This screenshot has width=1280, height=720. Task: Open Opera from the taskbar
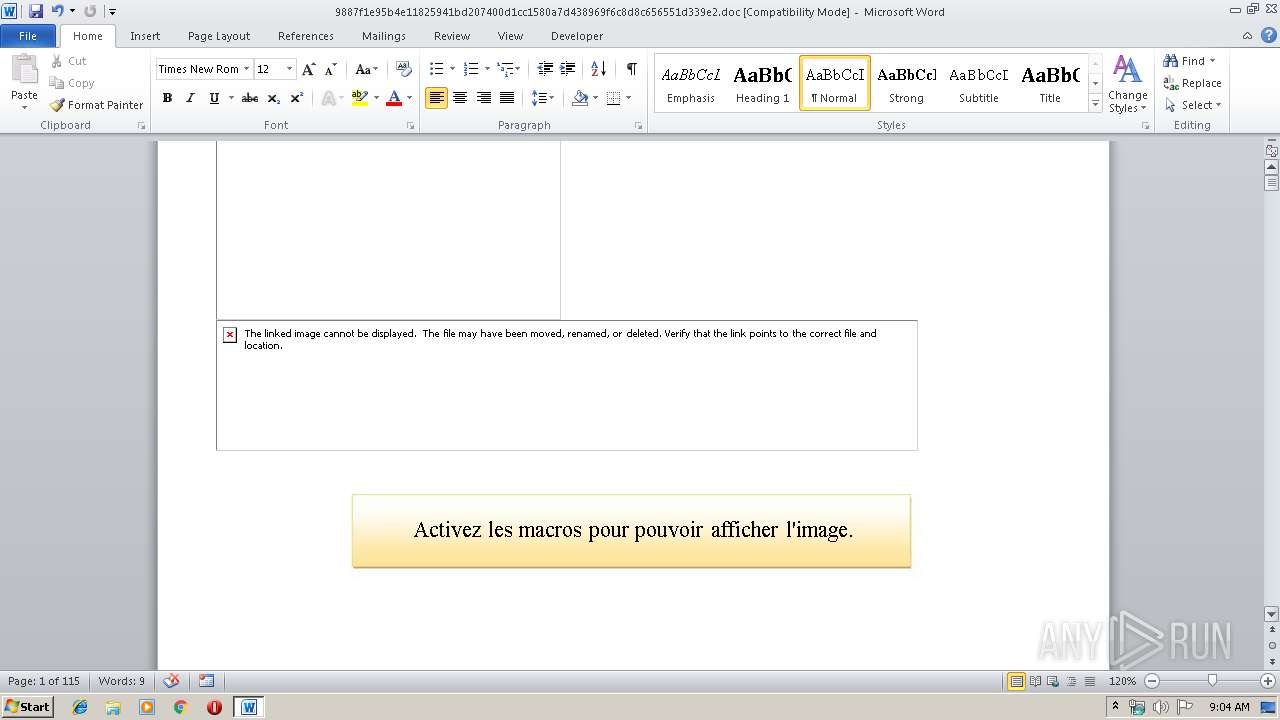(x=214, y=707)
